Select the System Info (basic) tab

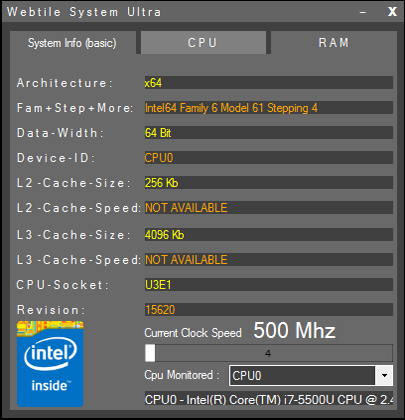pyautogui.click(x=72, y=43)
